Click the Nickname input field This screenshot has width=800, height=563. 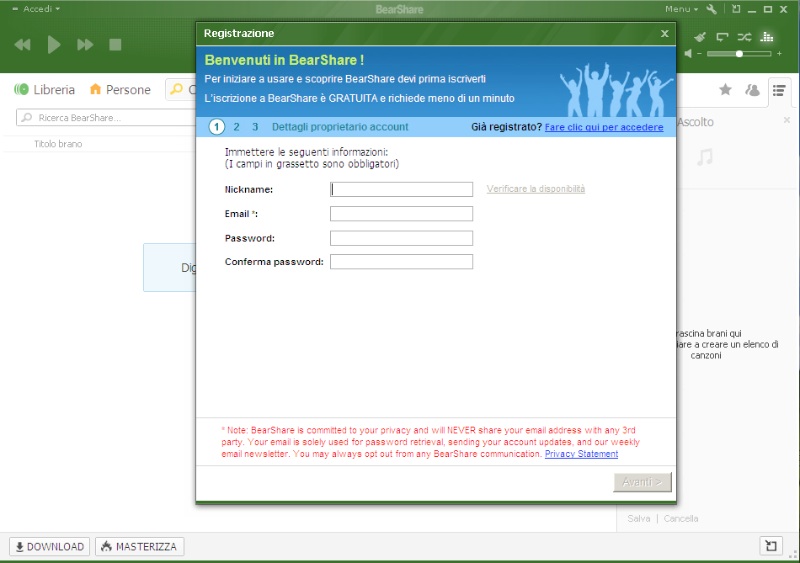[x=401, y=189]
